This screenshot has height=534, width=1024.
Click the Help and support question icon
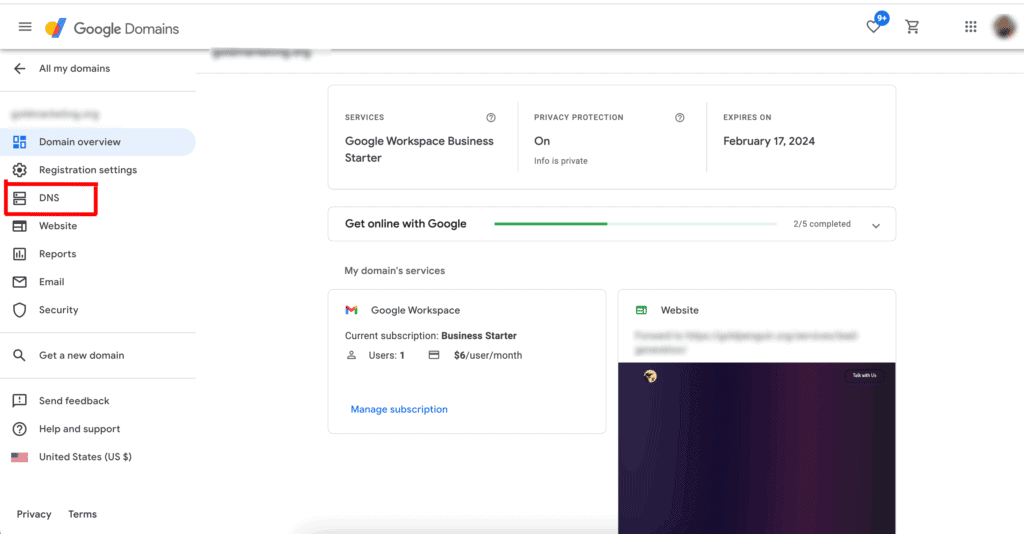(20, 429)
